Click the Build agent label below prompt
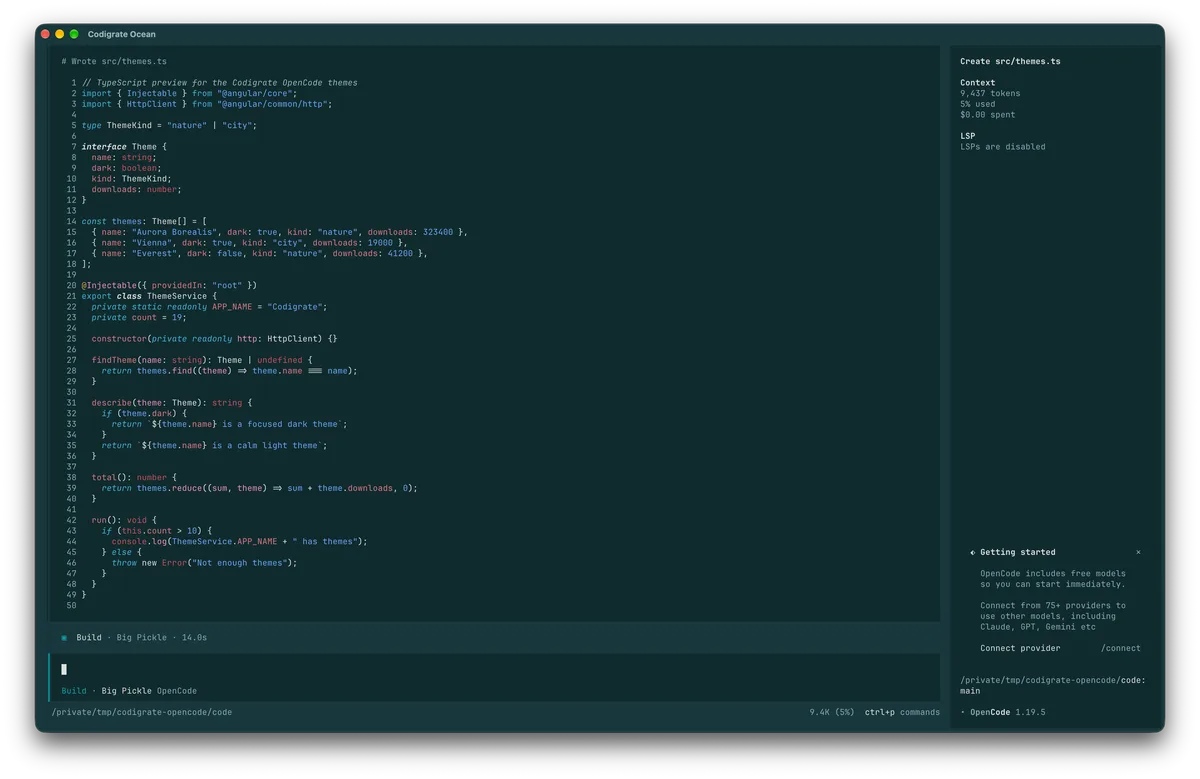This screenshot has width=1200, height=779. (x=74, y=691)
